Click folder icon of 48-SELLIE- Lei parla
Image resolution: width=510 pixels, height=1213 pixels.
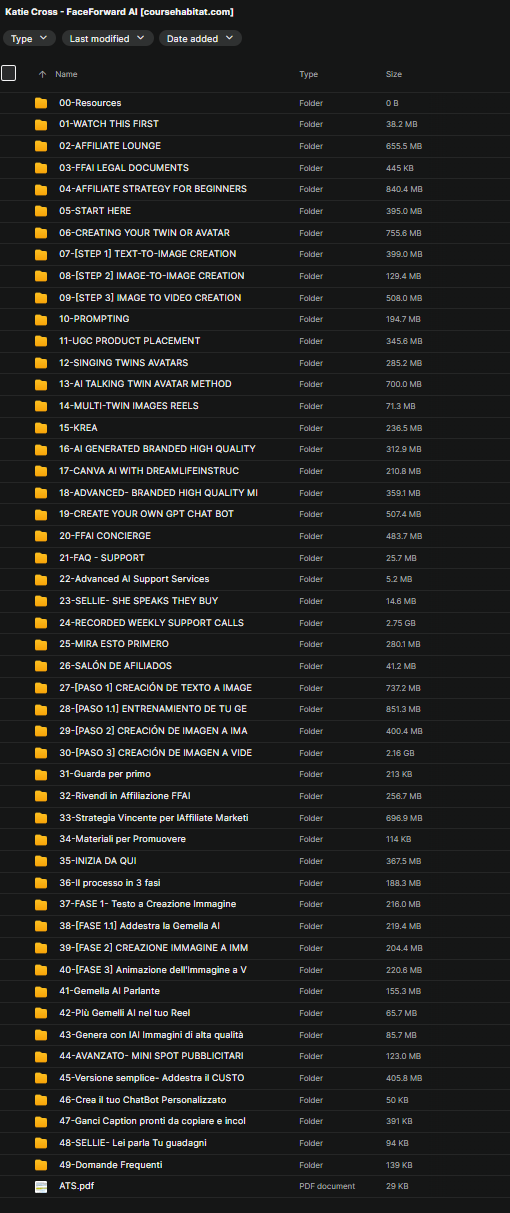pyautogui.click(x=41, y=1143)
